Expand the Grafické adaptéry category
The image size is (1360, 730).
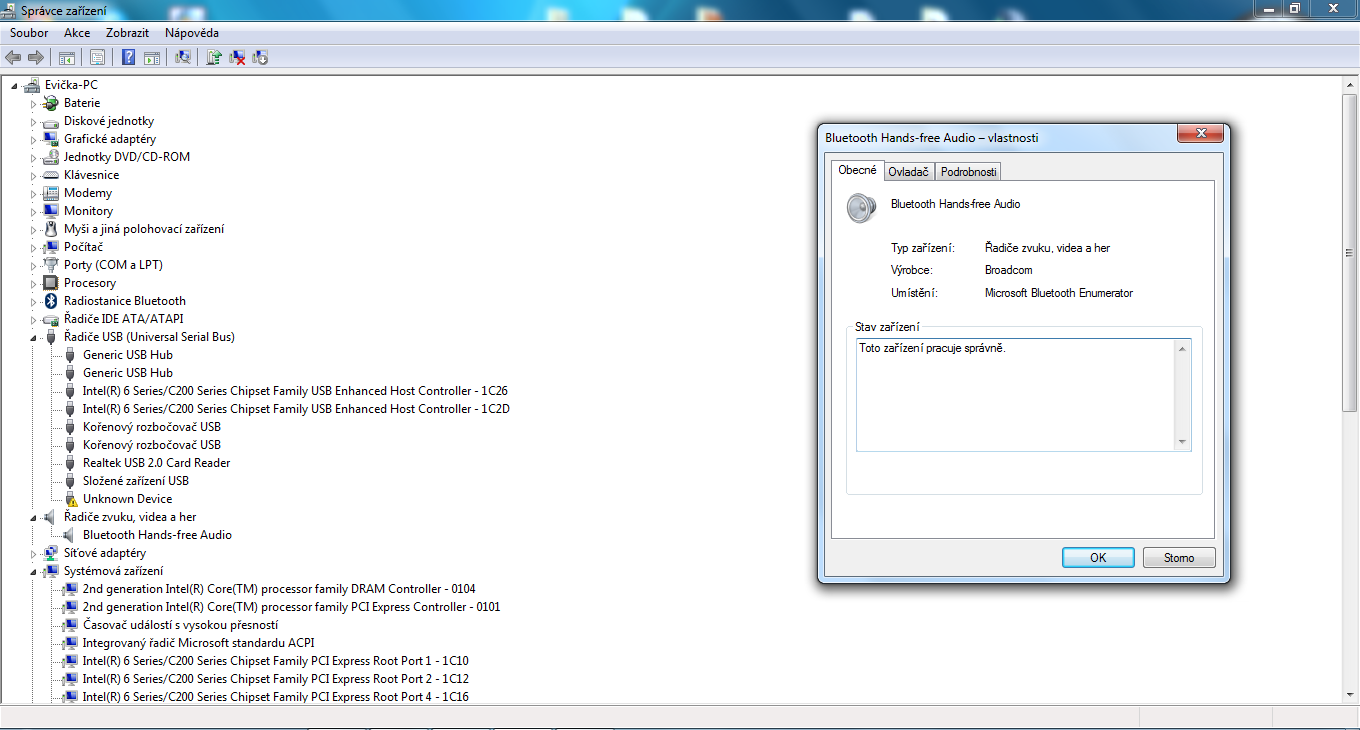tap(33, 139)
